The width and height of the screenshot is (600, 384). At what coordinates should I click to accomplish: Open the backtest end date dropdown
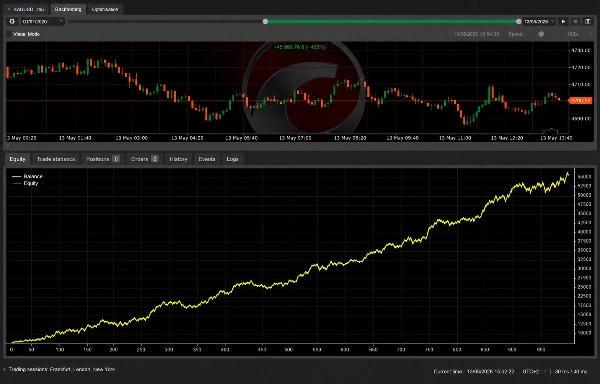(539, 22)
